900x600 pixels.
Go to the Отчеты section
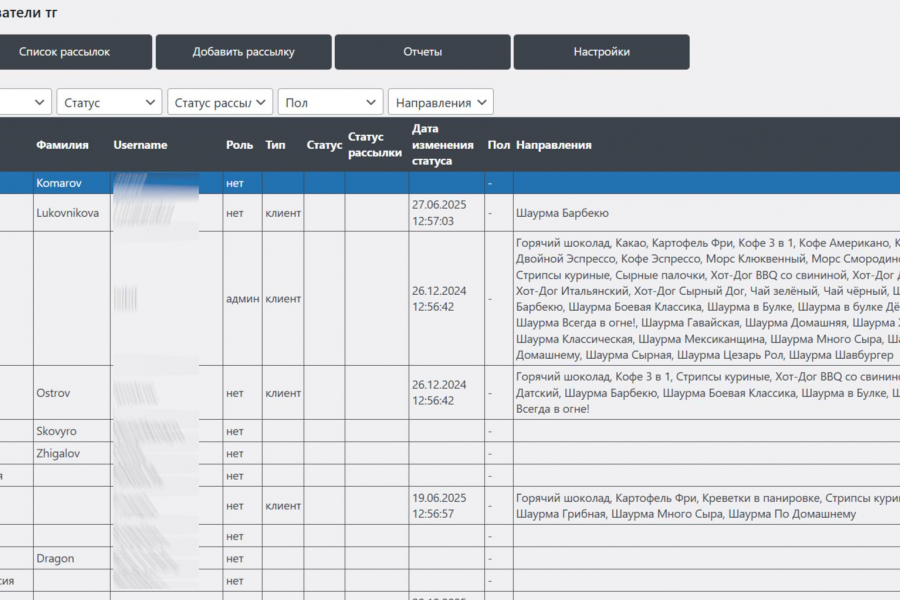click(422, 52)
